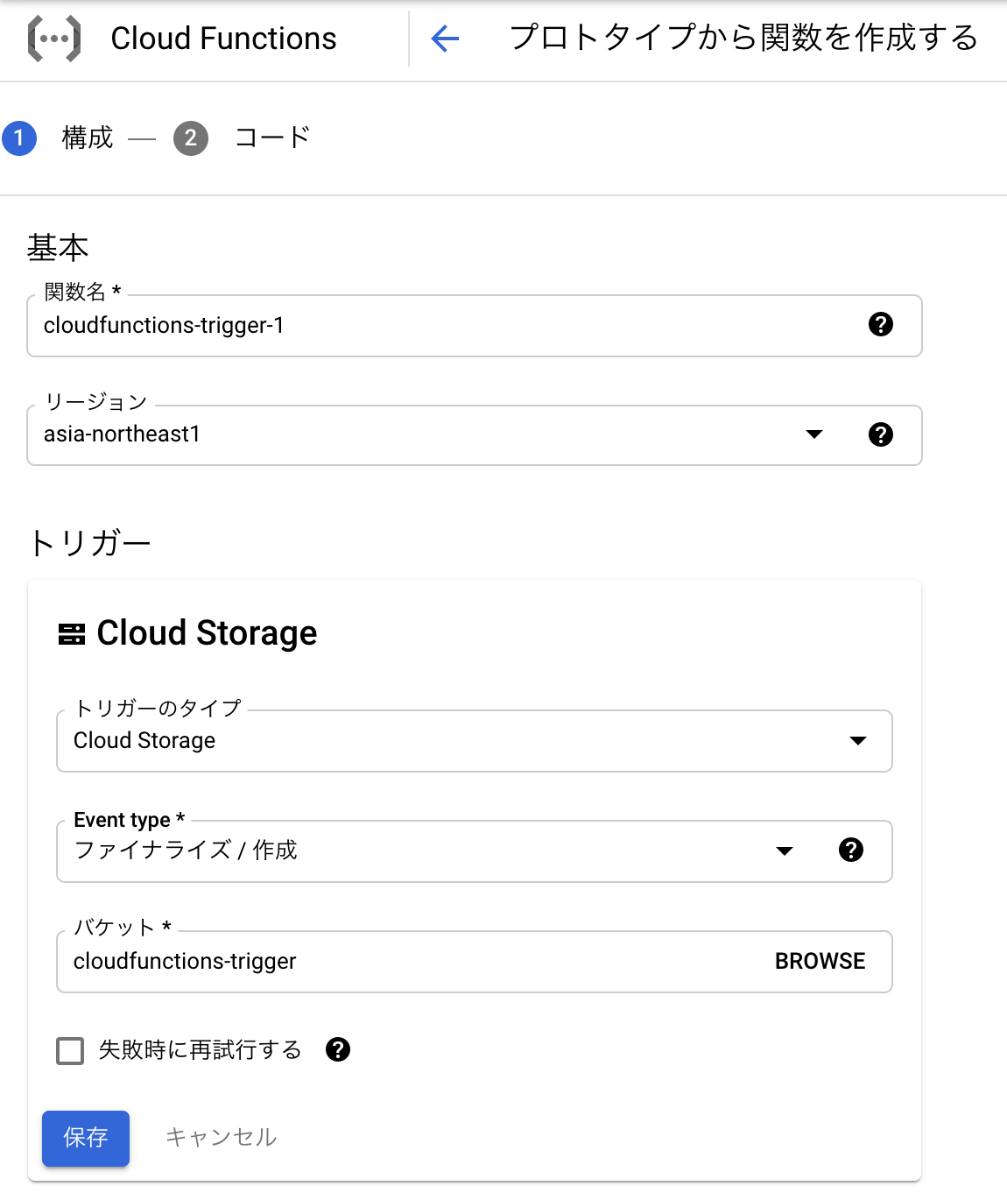Click the プロトタイプから関数を作成する heading
The width and height of the screenshot is (1007, 1200).
(x=743, y=38)
